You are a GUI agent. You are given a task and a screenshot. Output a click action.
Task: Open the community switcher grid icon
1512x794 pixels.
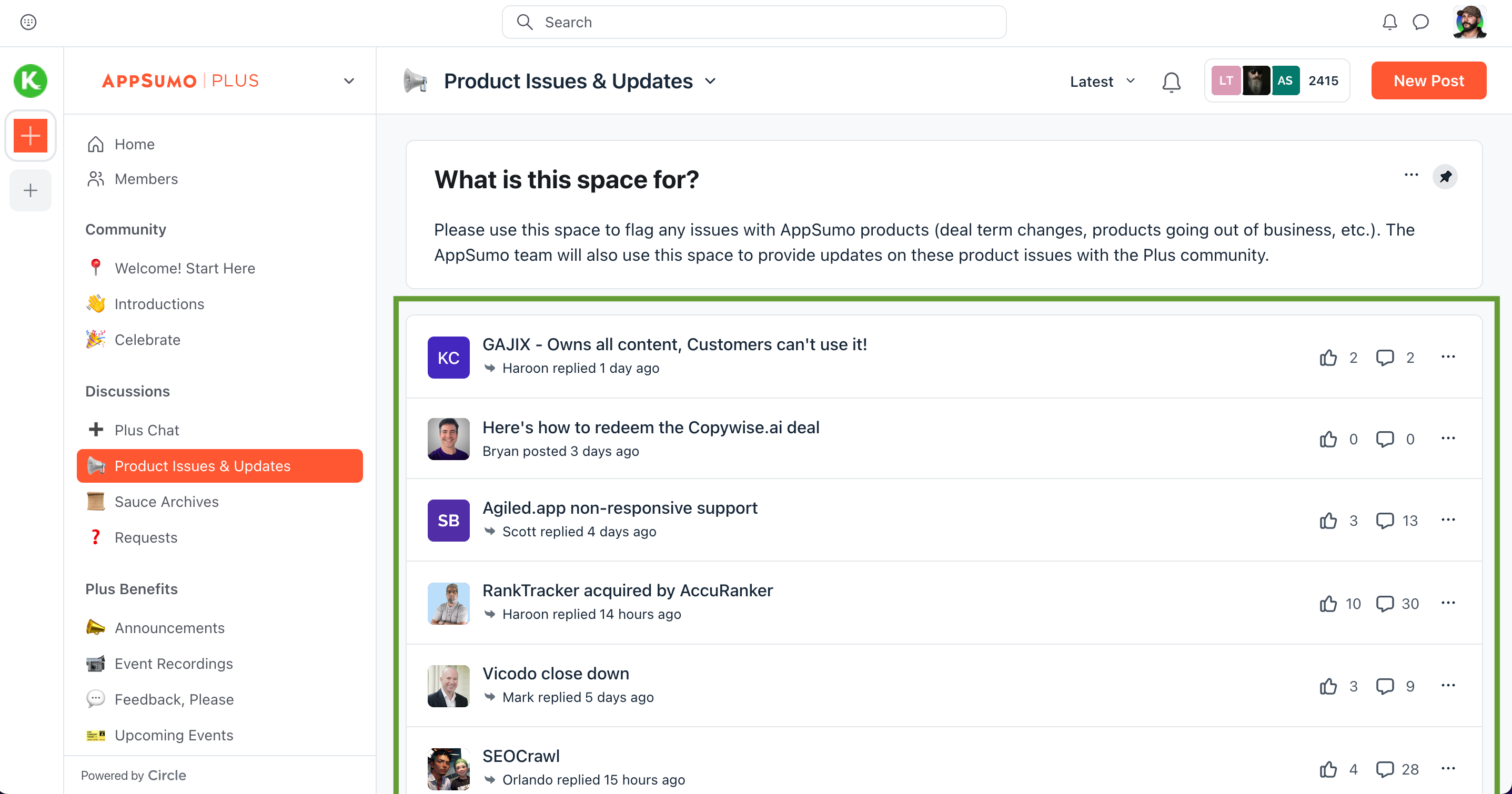pyautogui.click(x=28, y=22)
